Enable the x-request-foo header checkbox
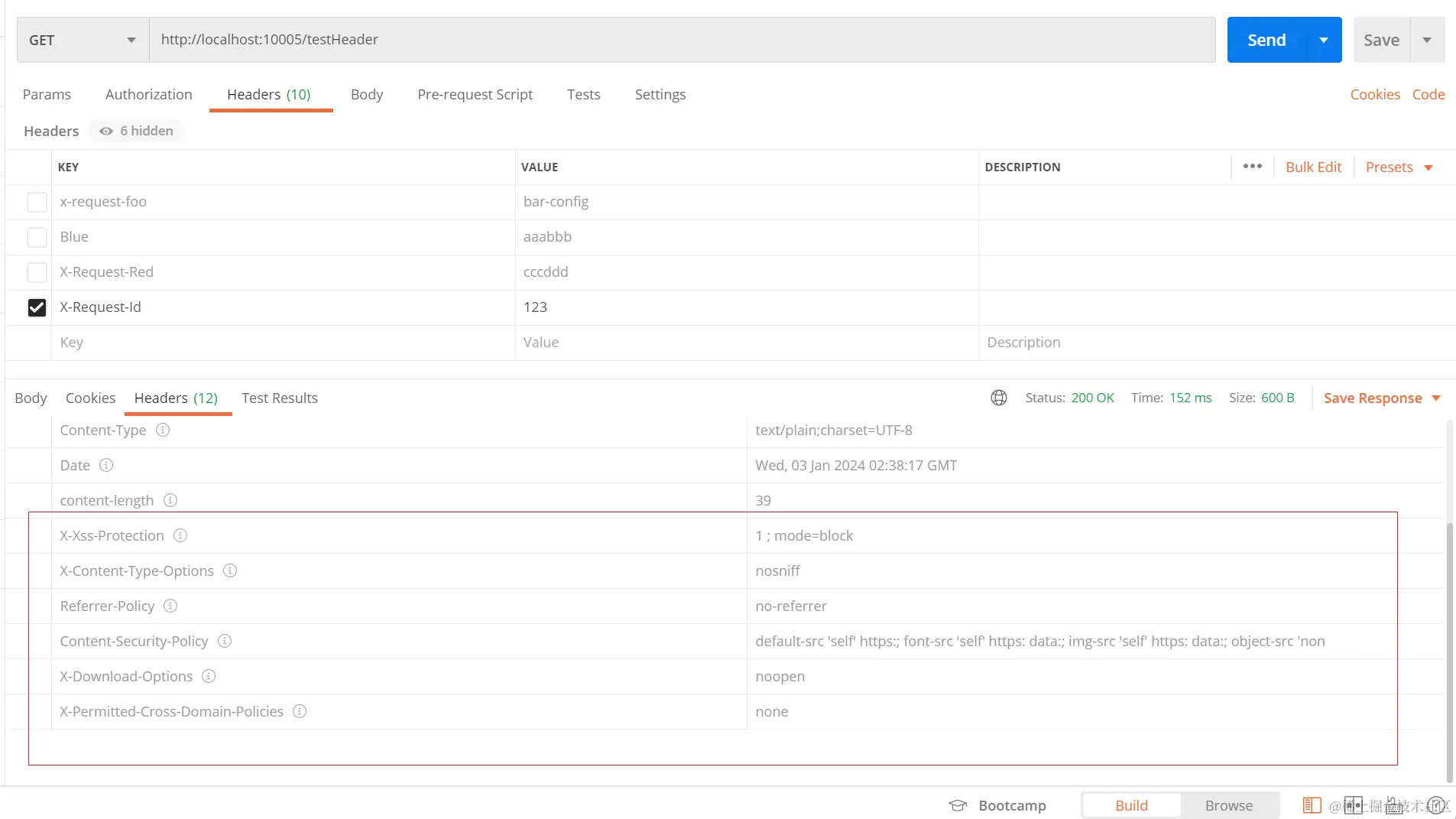 [x=37, y=202]
